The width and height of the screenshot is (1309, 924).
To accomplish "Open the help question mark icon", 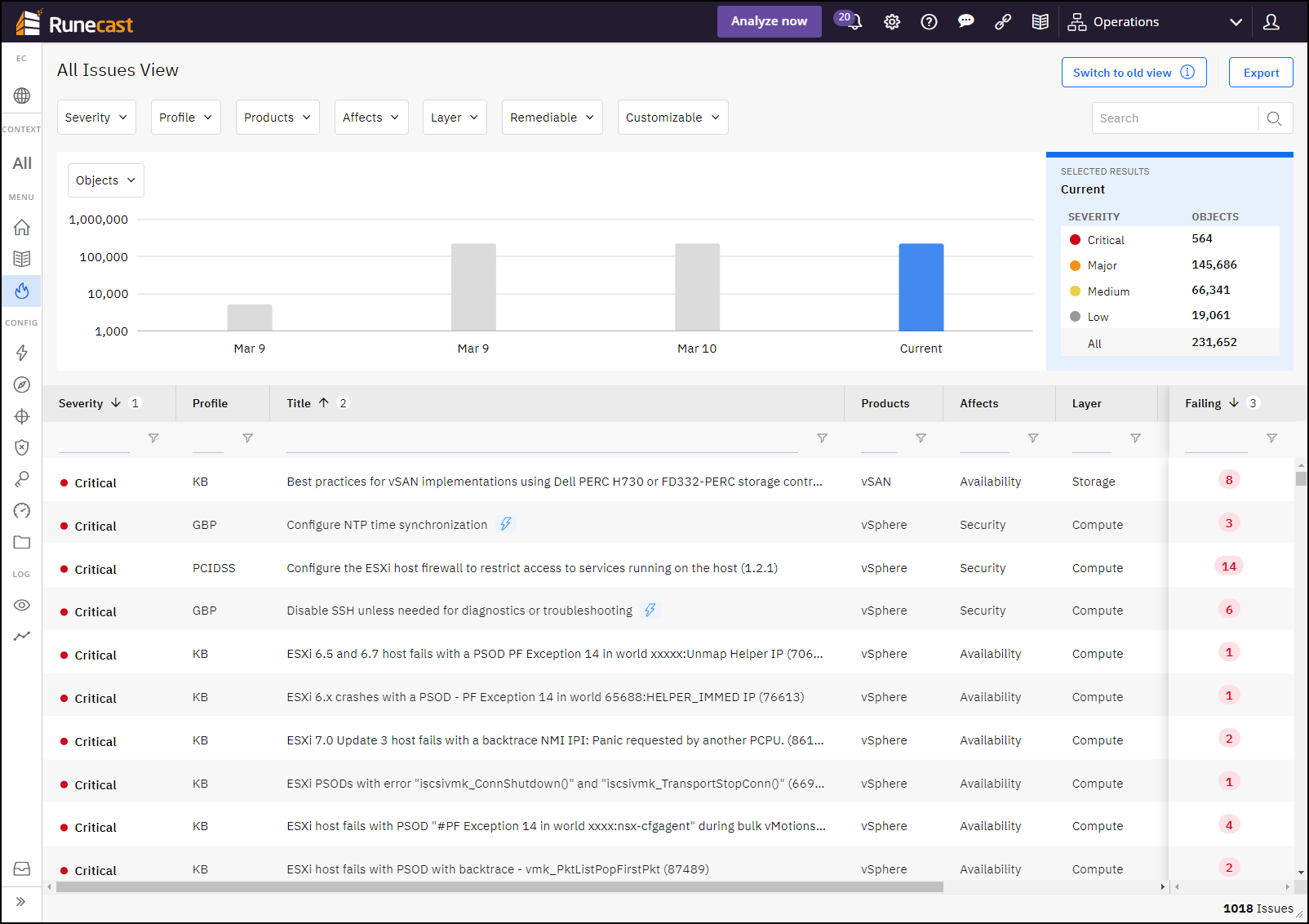I will coord(929,22).
